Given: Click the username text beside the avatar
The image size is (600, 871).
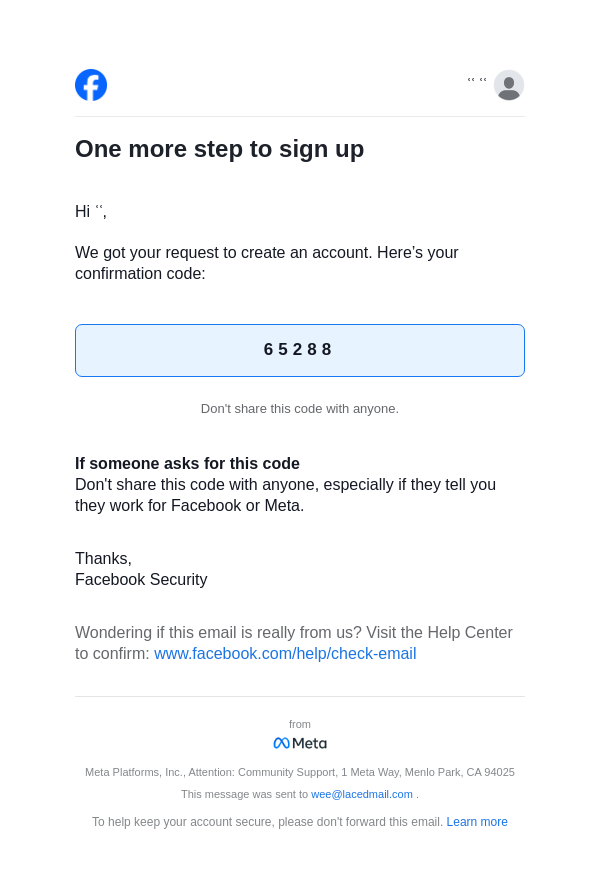Looking at the screenshot, I should pos(477,81).
